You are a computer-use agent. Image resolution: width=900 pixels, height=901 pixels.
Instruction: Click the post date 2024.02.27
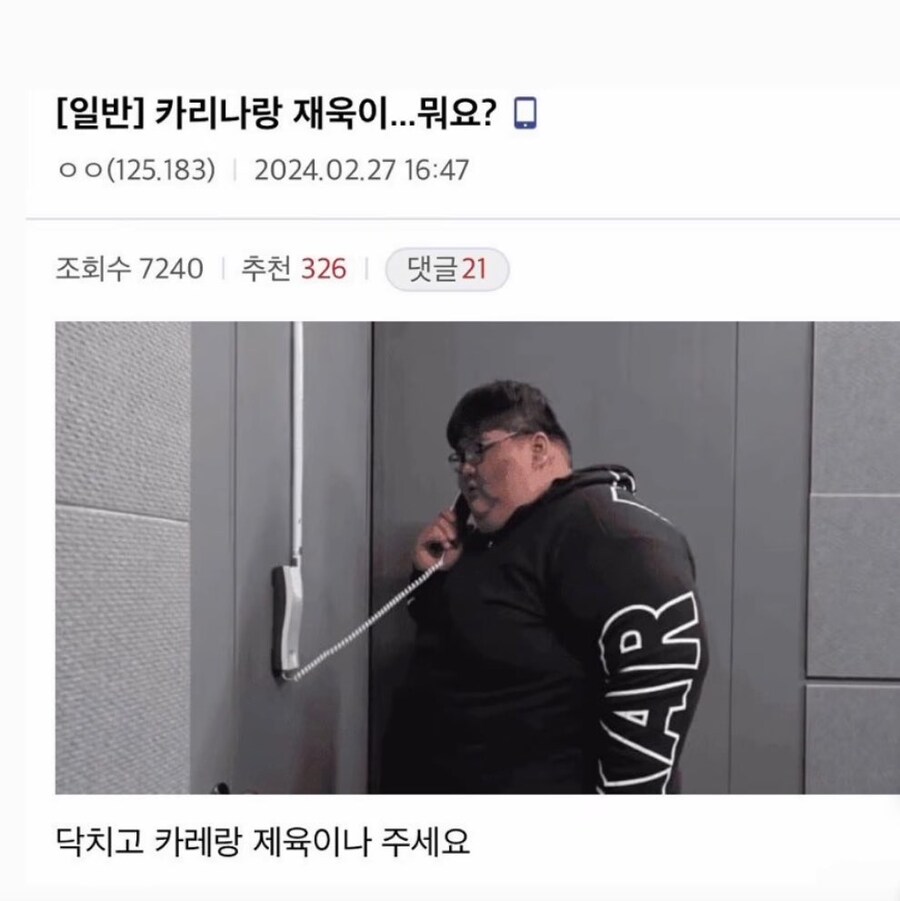tap(325, 170)
